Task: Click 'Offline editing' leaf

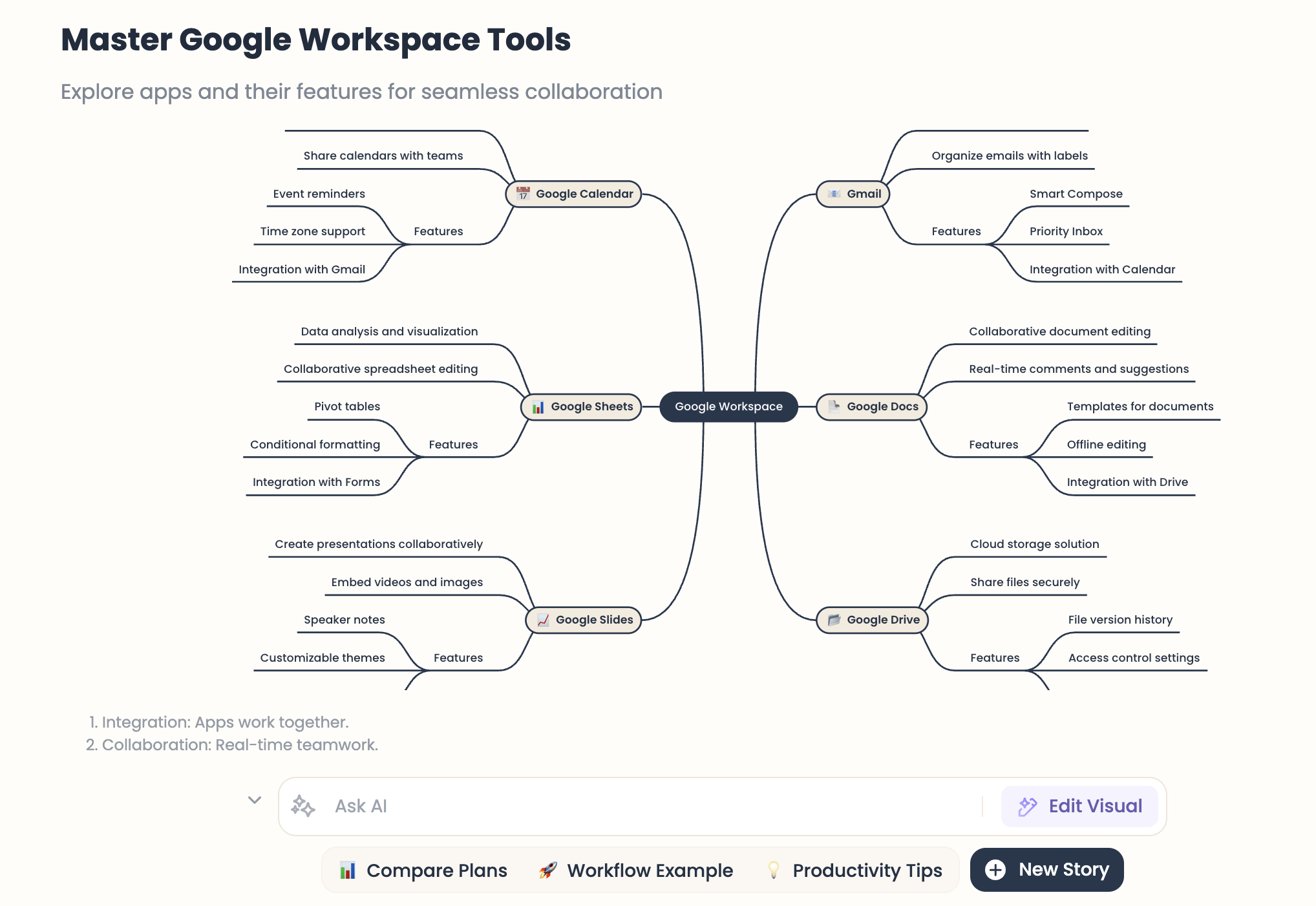Action: click(1107, 445)
